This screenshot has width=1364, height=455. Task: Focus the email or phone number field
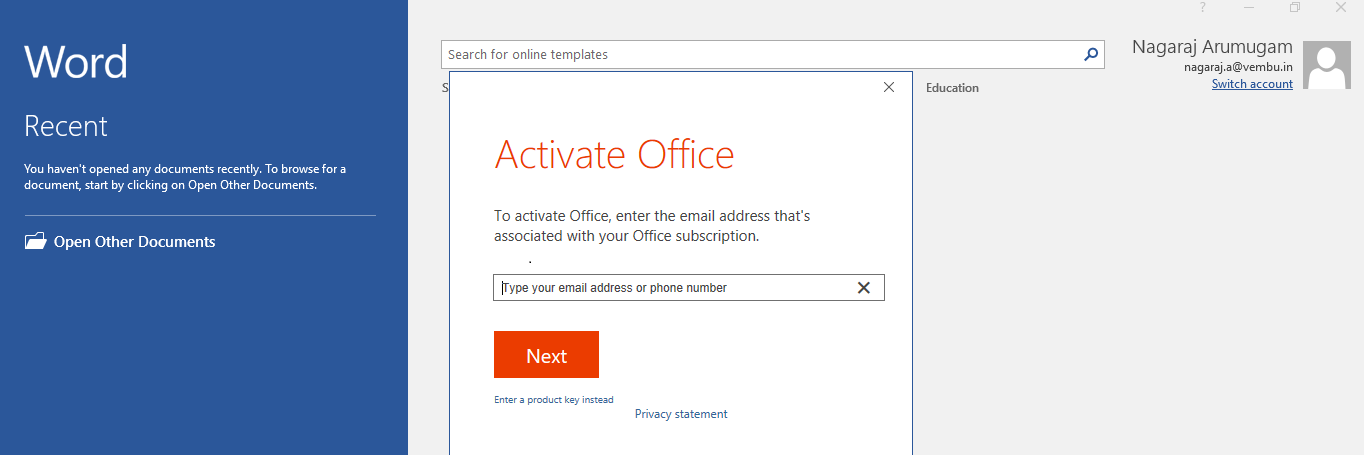tap(676, 288)
